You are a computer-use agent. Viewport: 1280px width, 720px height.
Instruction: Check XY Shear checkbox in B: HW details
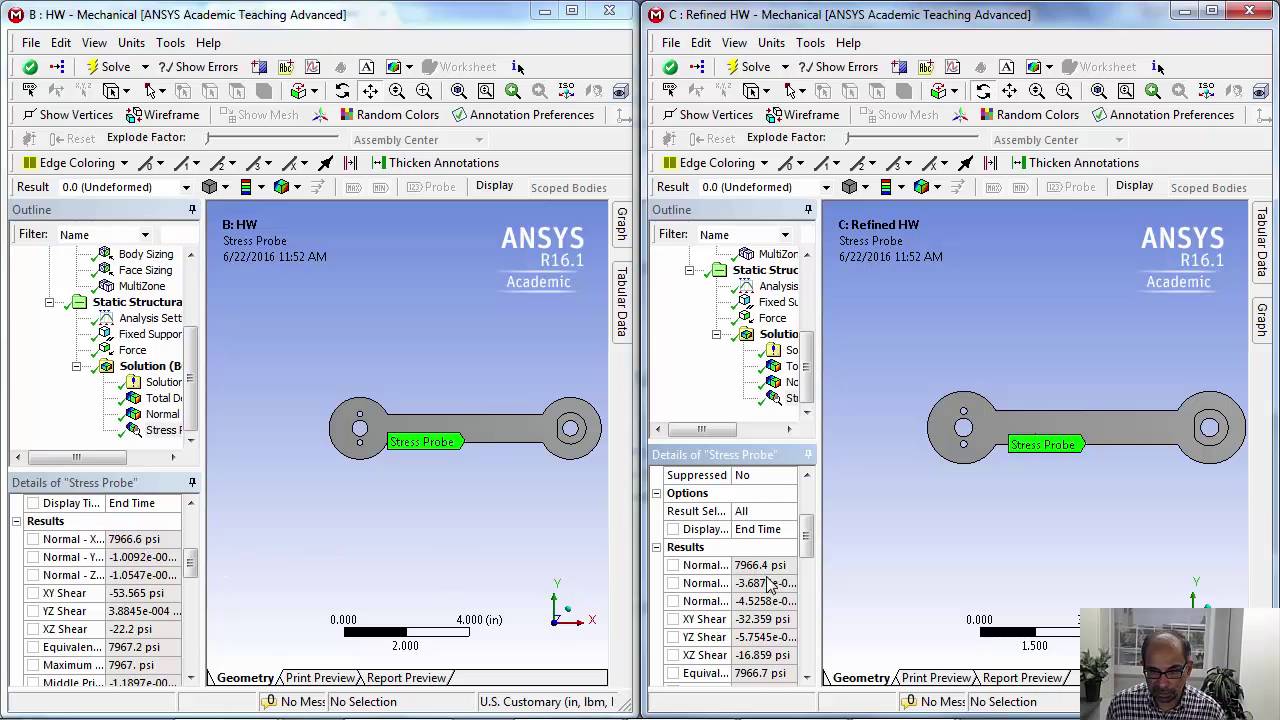point(33,593)
